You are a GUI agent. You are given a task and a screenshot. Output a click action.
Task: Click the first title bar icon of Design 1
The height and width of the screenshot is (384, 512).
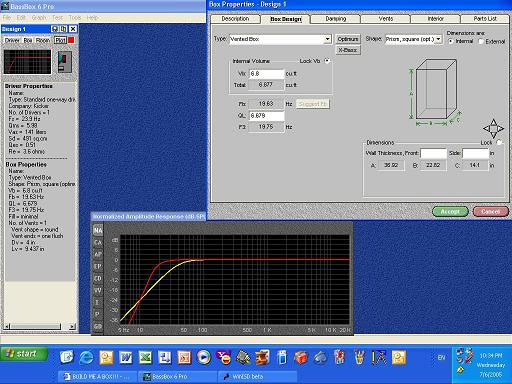55,29
